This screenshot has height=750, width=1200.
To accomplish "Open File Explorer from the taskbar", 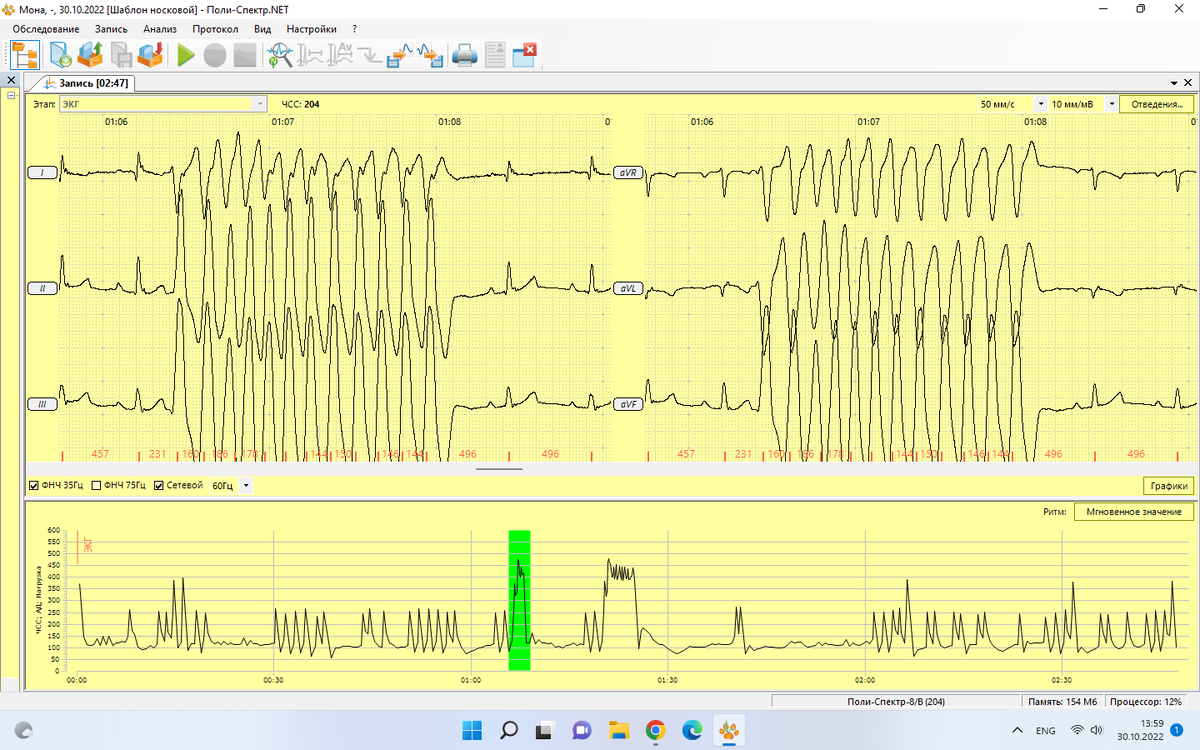I will 618,730.
